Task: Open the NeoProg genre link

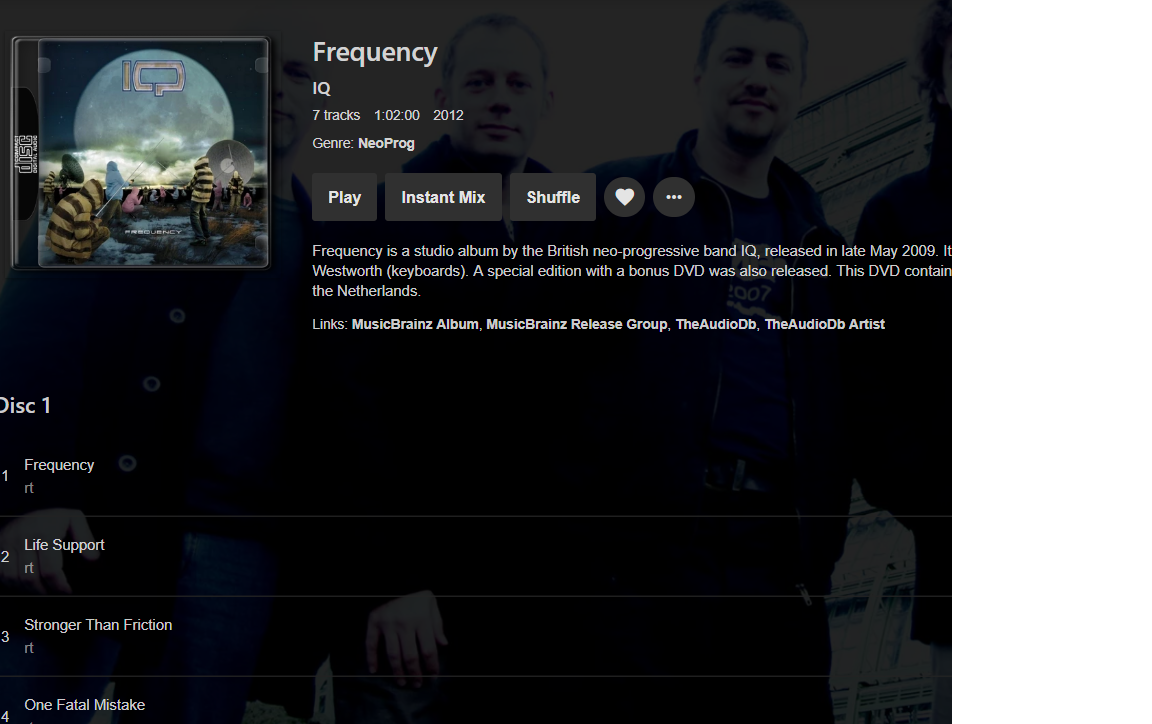Action: tap(386, 143)
